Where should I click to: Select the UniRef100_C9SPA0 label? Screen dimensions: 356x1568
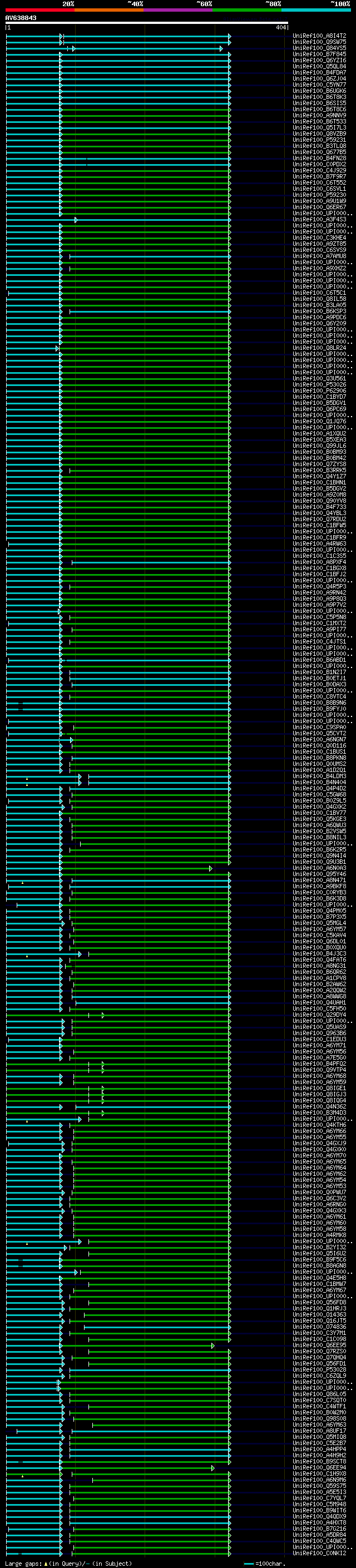pos(319,728)
